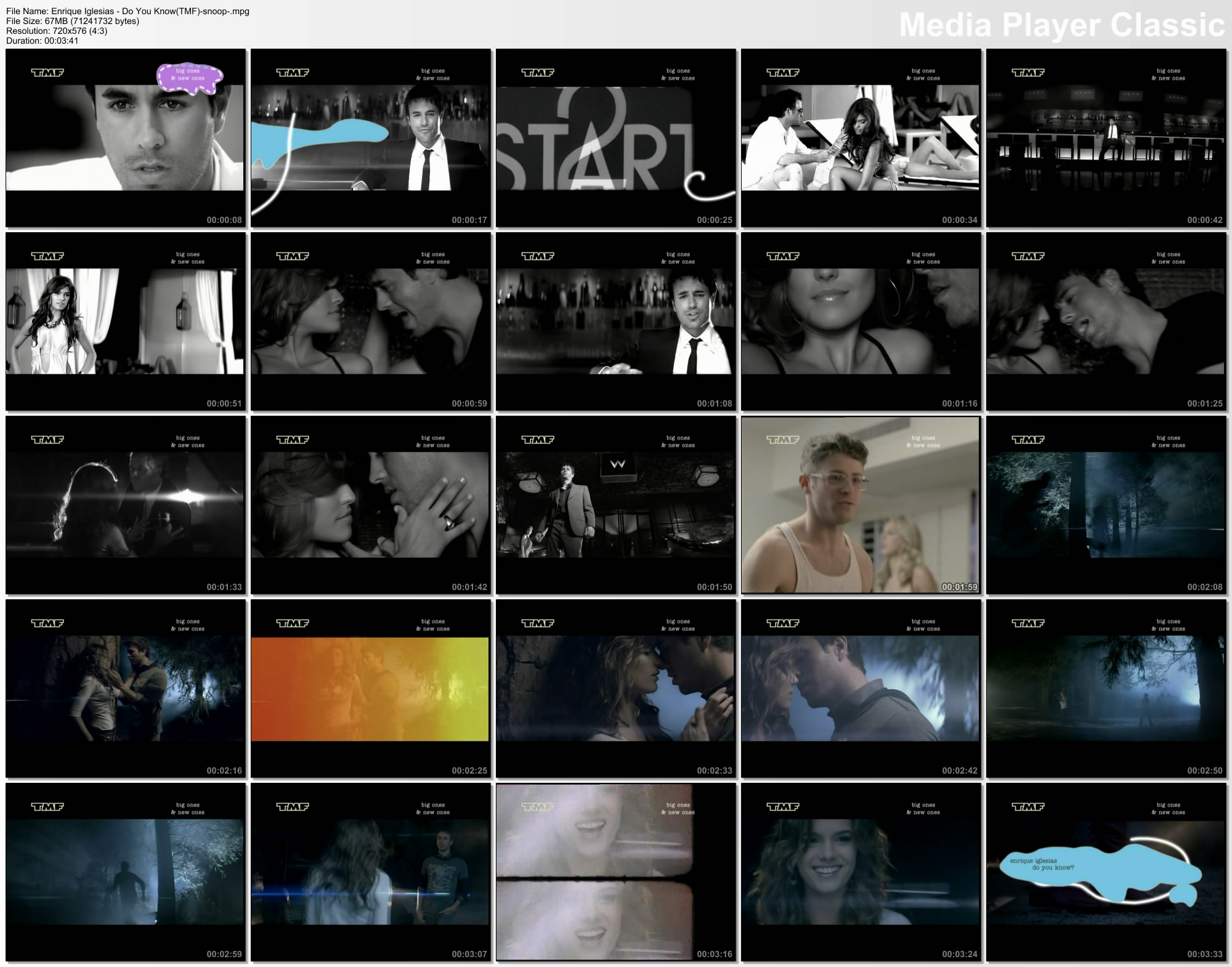Screen dimensions: 1232x967
Task: Open the START 2 frame at 00:00:25
Action: pos(615,138)
